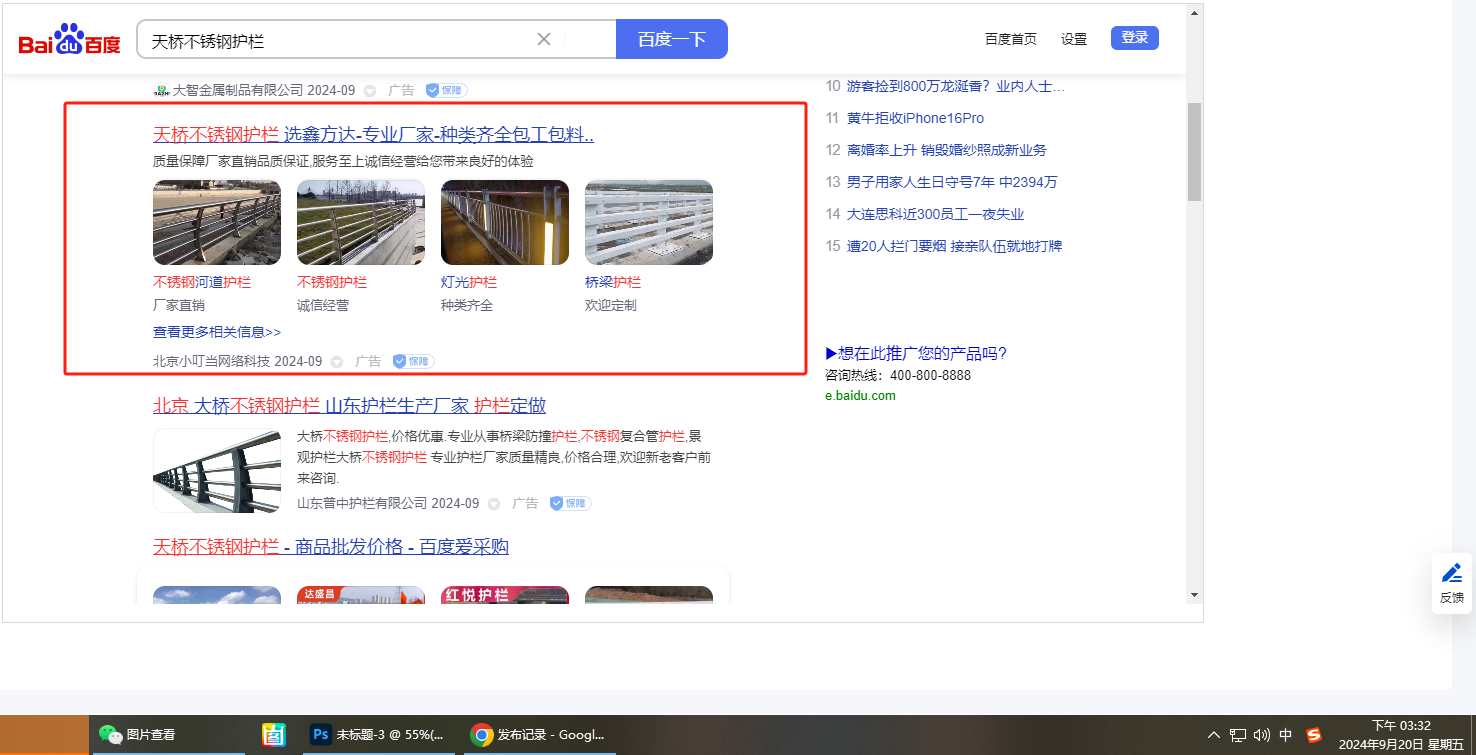Open the 红悦护栏 product thumbnail
Image resolution: width=1476 pixels, height=755 pixels.
tap(505, 595)
